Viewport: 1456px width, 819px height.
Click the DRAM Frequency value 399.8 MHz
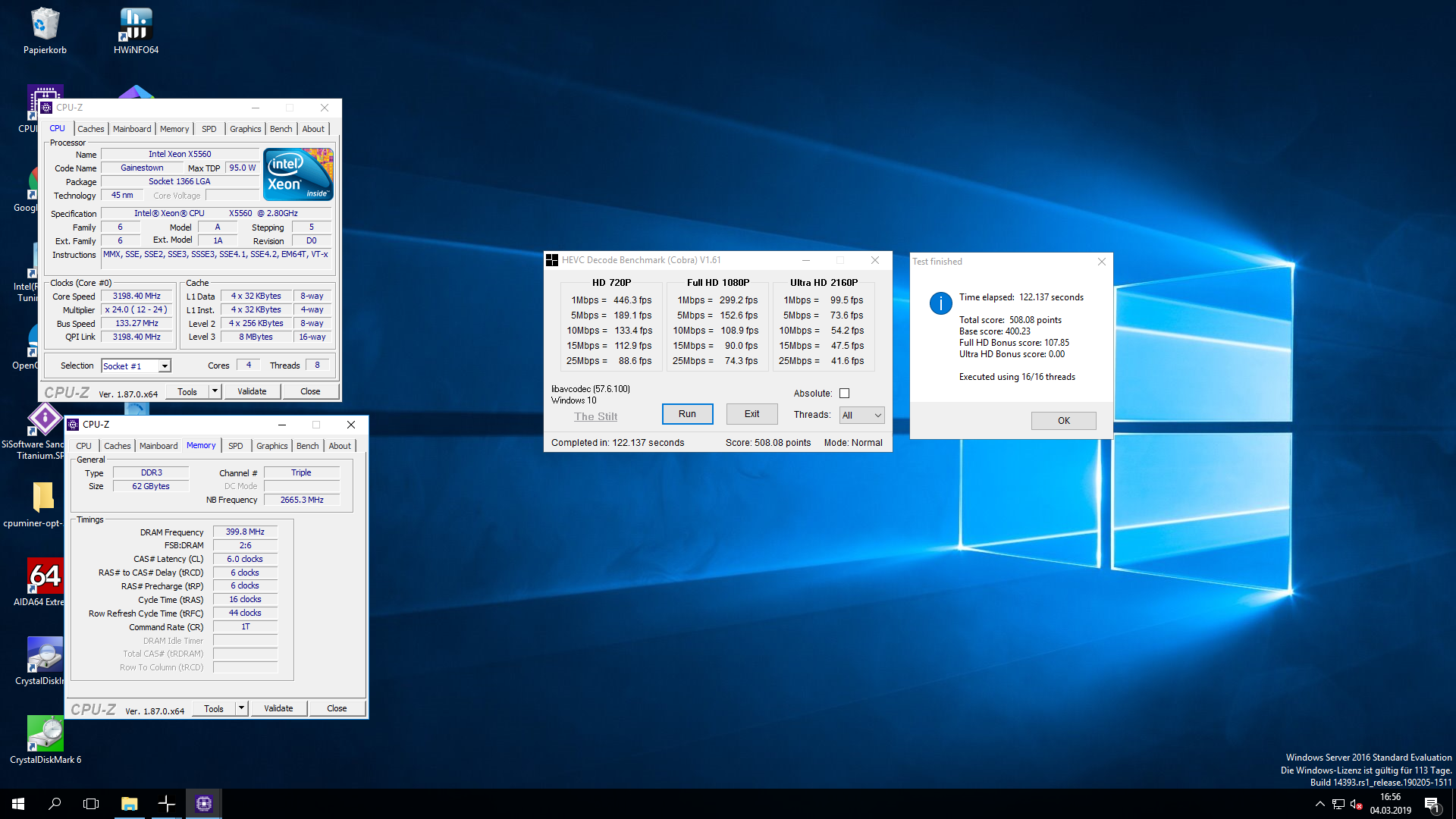coord(245,532)
